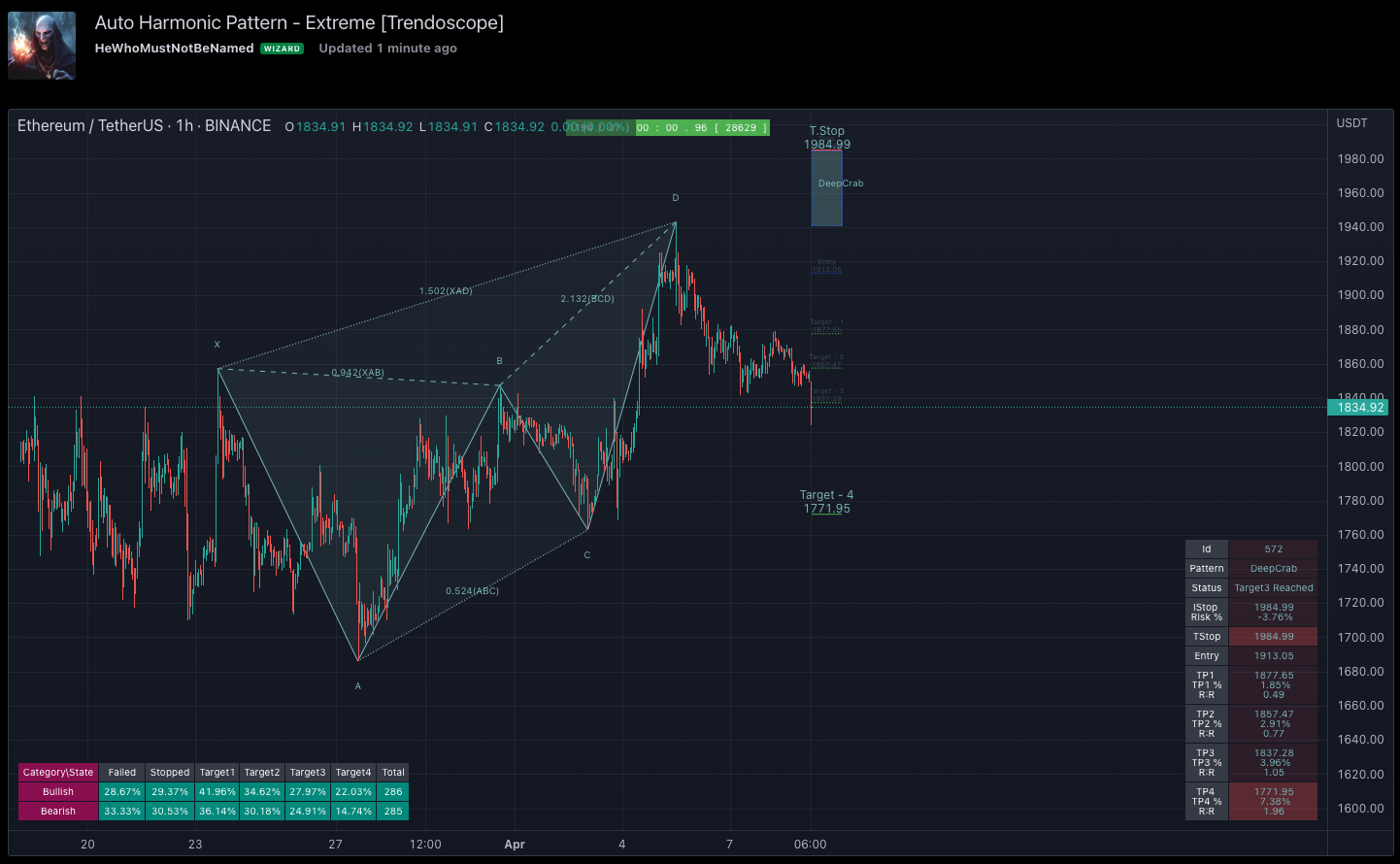Click the 'Target1' column header
The width and height of the screenshot is (1400, 864).
pyautogui.click(x=217, y=773)
